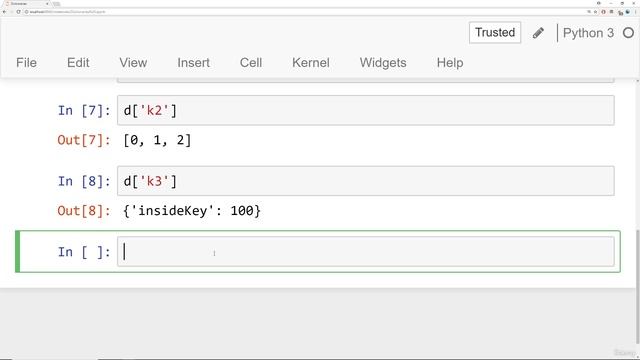Open the Help menu
Image resolution: width=640 pixels, height=360 pixels.
(450, 63)
